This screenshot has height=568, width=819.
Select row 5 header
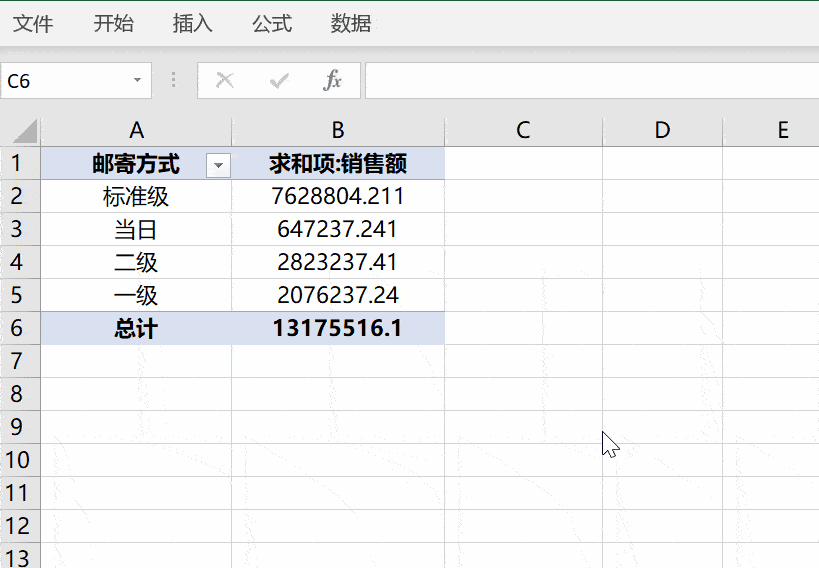(20, 295)
